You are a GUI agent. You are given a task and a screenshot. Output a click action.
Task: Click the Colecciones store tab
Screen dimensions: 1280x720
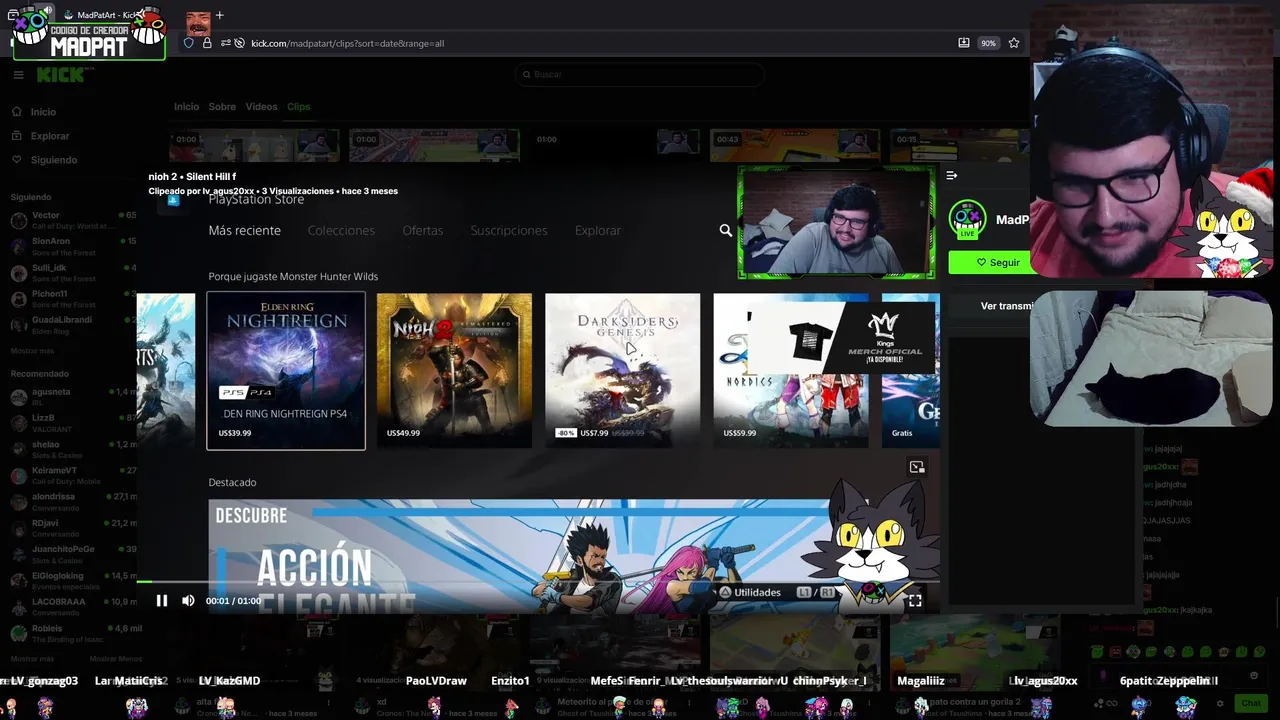pos(341,231)
